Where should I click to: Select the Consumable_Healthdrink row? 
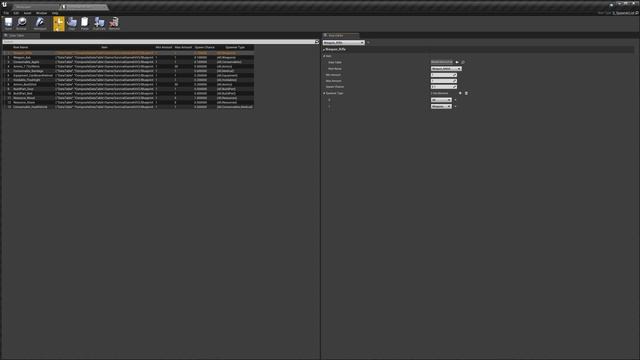coord(129,107)
